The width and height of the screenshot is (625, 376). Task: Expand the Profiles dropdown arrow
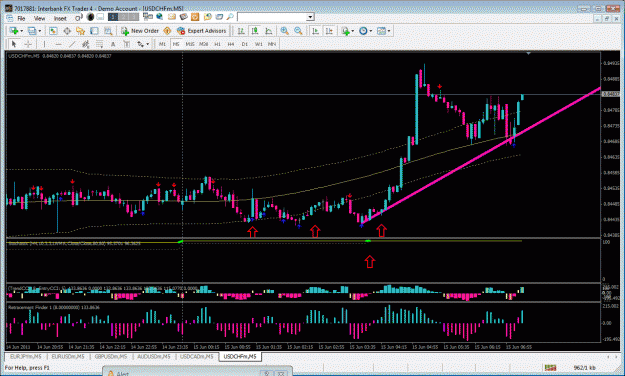click(39, 31)
